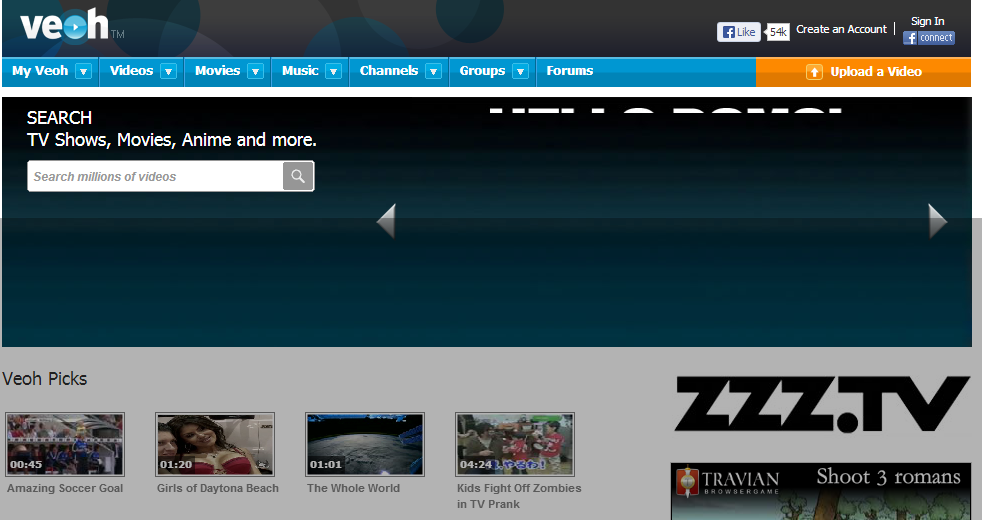Open The Whole World thumbnail
The image size is (982, 520).
click(x=365, y=444)
